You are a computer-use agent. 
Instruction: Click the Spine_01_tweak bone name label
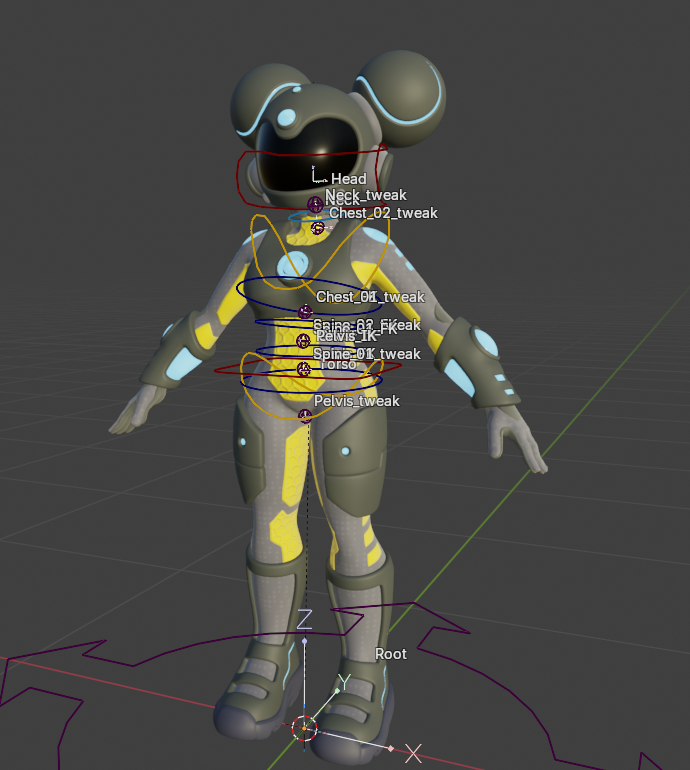(366, 354)
